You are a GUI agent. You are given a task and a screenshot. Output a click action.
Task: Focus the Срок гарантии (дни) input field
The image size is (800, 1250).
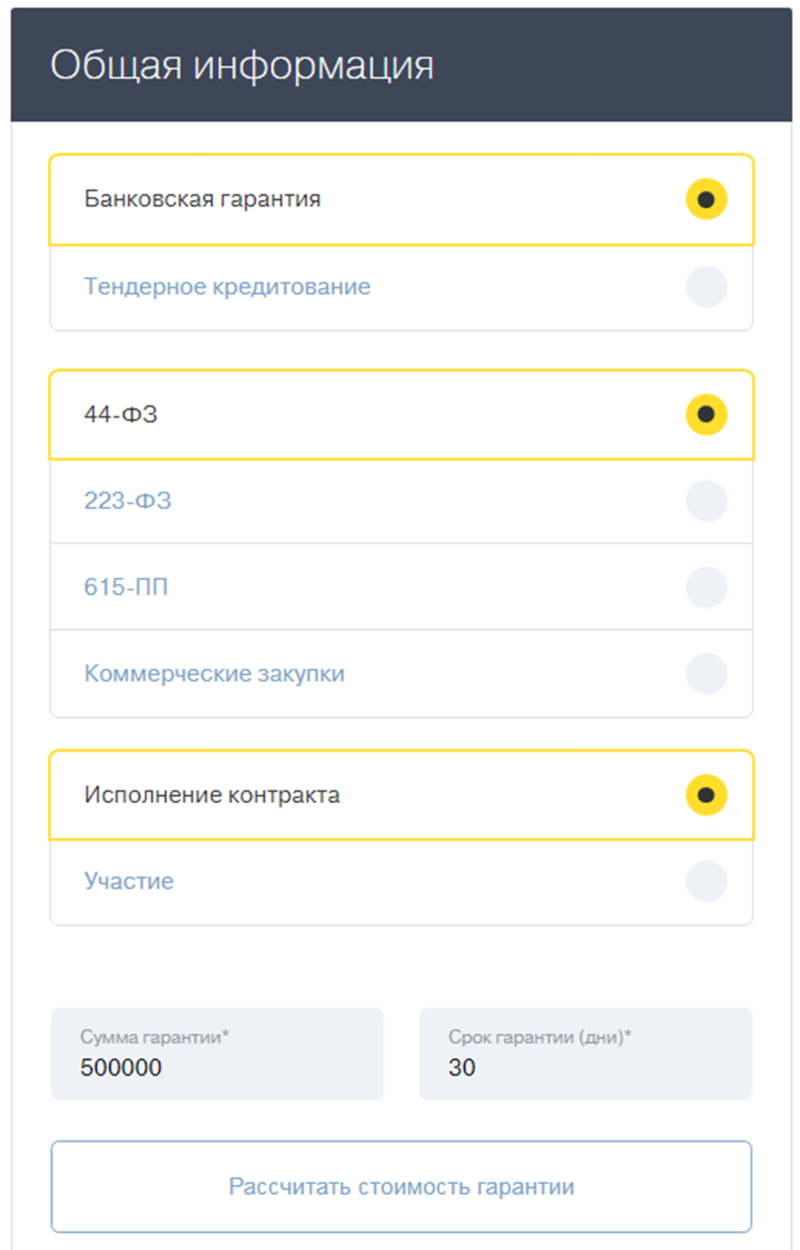click(x=585, y=1066)
